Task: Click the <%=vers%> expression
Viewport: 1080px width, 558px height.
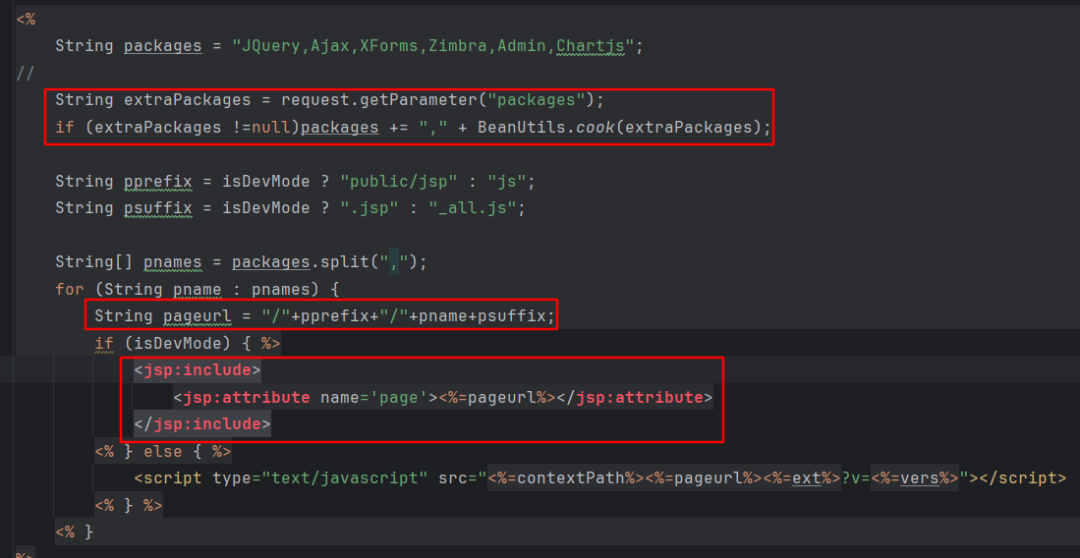Action: tap(915, 477)
